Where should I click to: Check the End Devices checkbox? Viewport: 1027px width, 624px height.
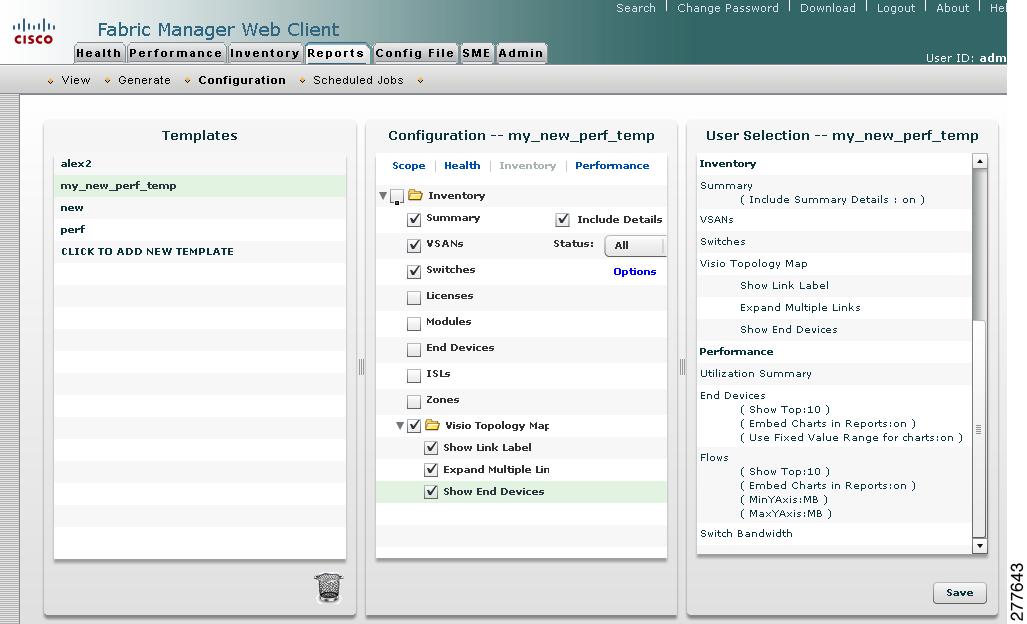point(414,350)
